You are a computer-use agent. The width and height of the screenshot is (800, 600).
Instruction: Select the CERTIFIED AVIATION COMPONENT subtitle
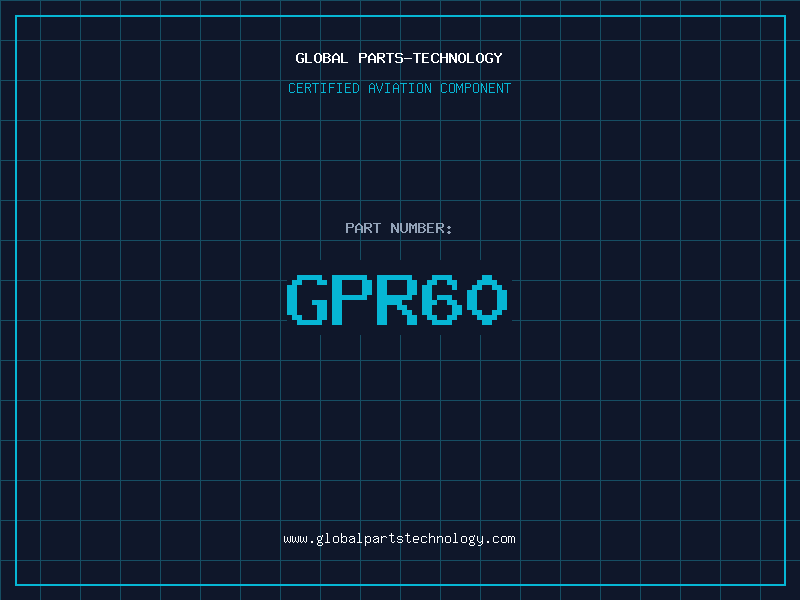tap(399, 88)
